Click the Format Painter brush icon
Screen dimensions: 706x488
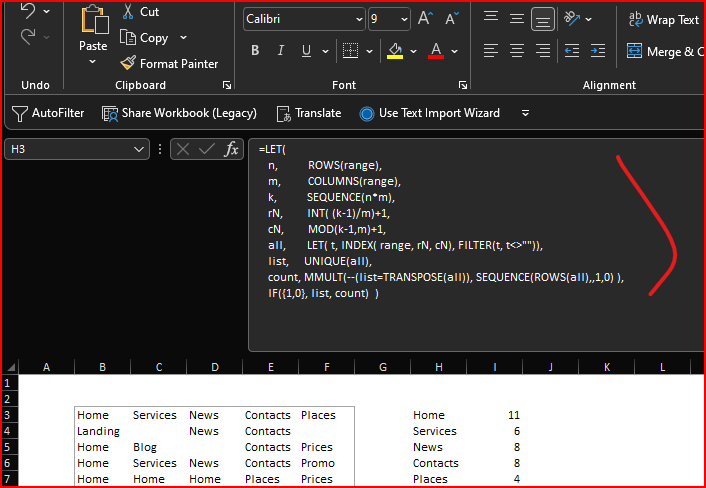128,63
